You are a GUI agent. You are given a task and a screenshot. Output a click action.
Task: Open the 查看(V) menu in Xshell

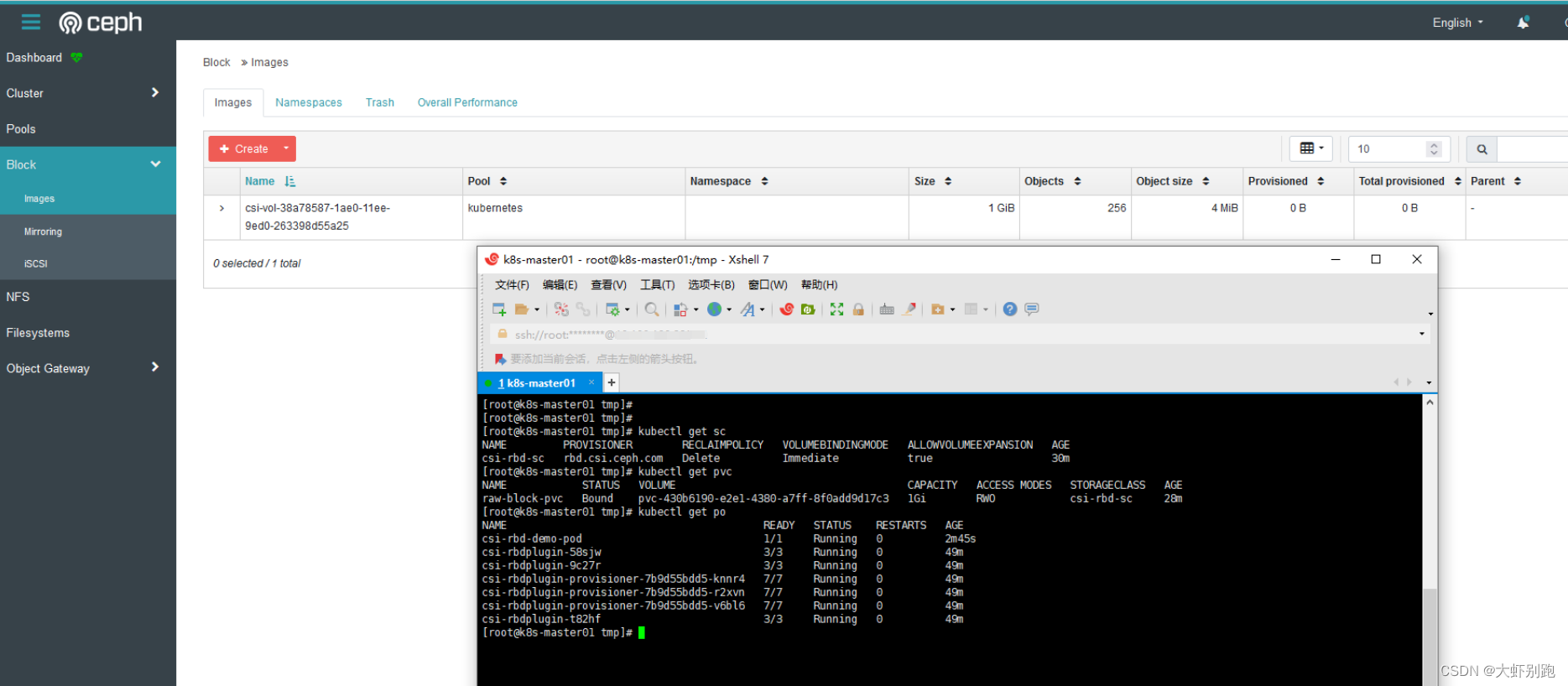tap(608, 285)
